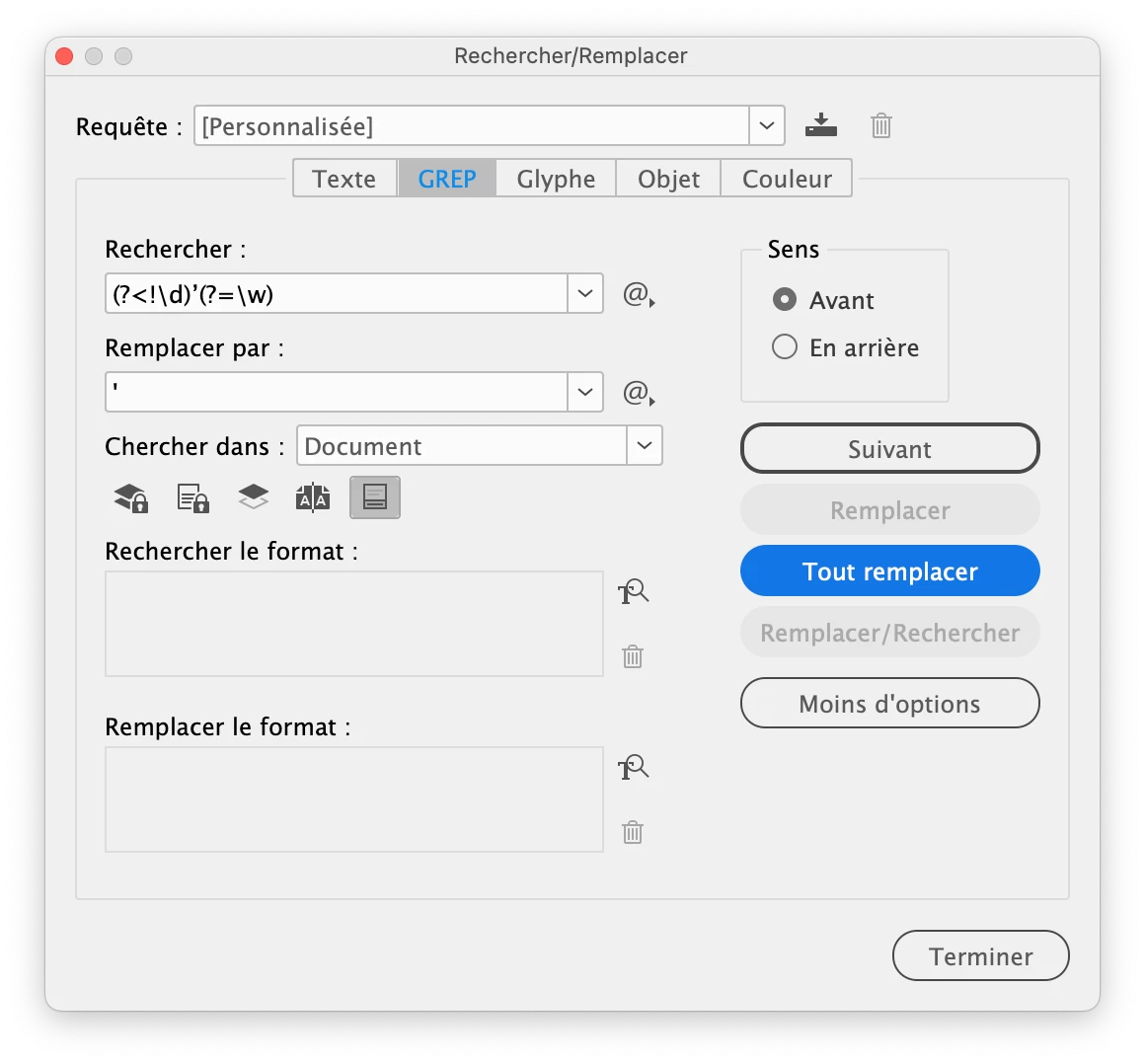Click the Remplacer le format box
Image resolution: width=1145 pixels, height=1064 pixels.
point(354,798)
